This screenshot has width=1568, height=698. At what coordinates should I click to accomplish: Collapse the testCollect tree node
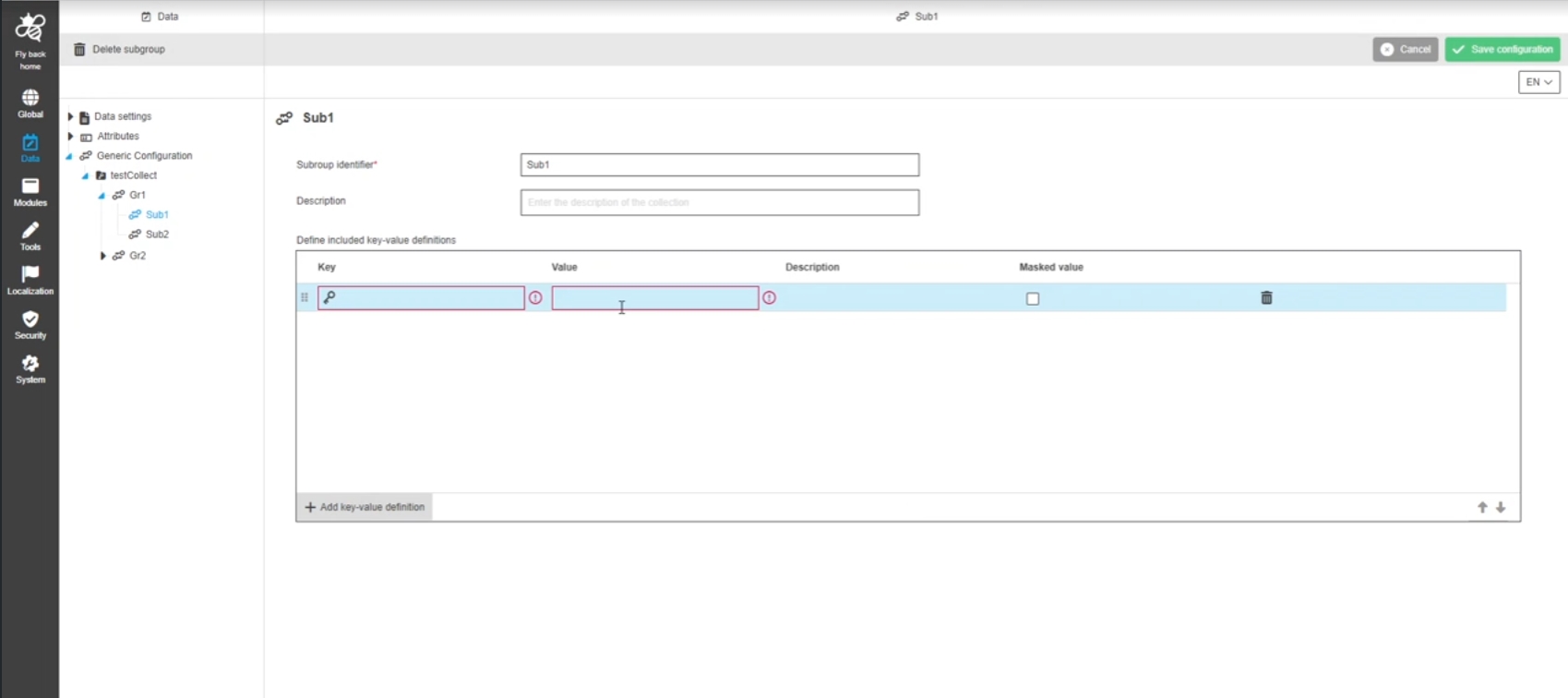[86, 175]
